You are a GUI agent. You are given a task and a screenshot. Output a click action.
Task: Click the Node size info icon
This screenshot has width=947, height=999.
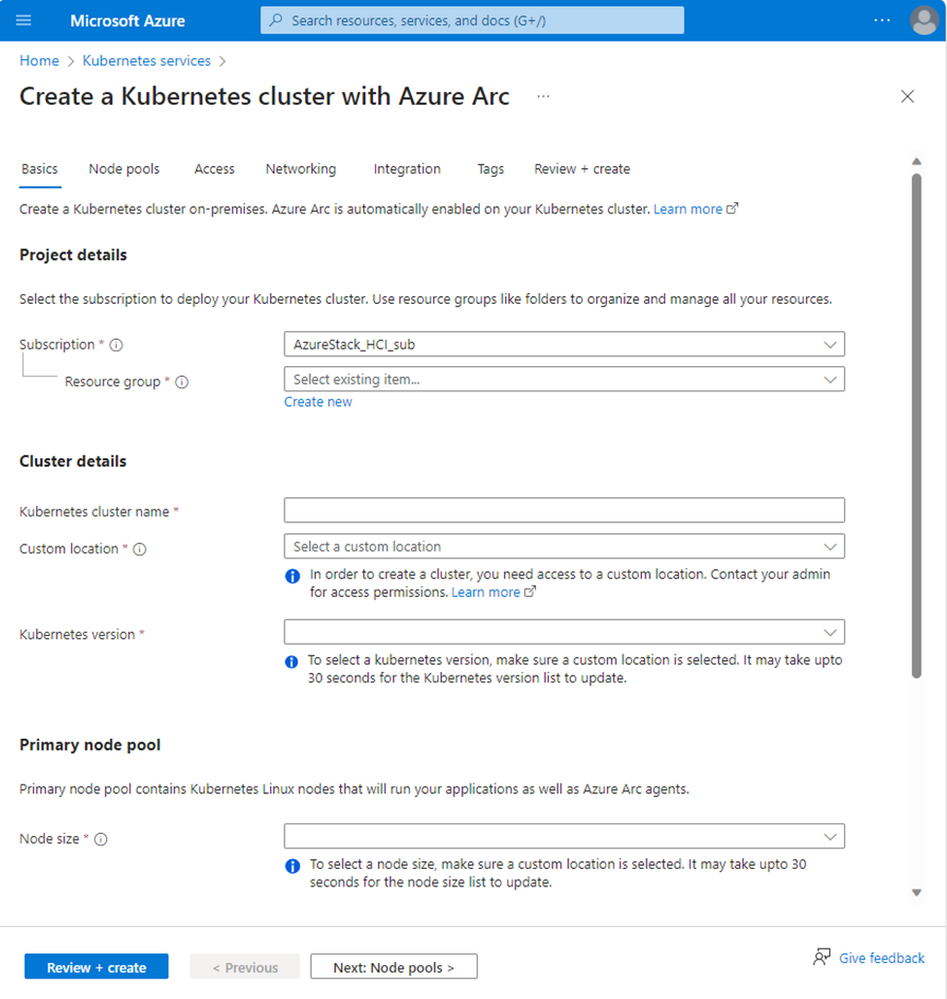[x=100, y=839]
